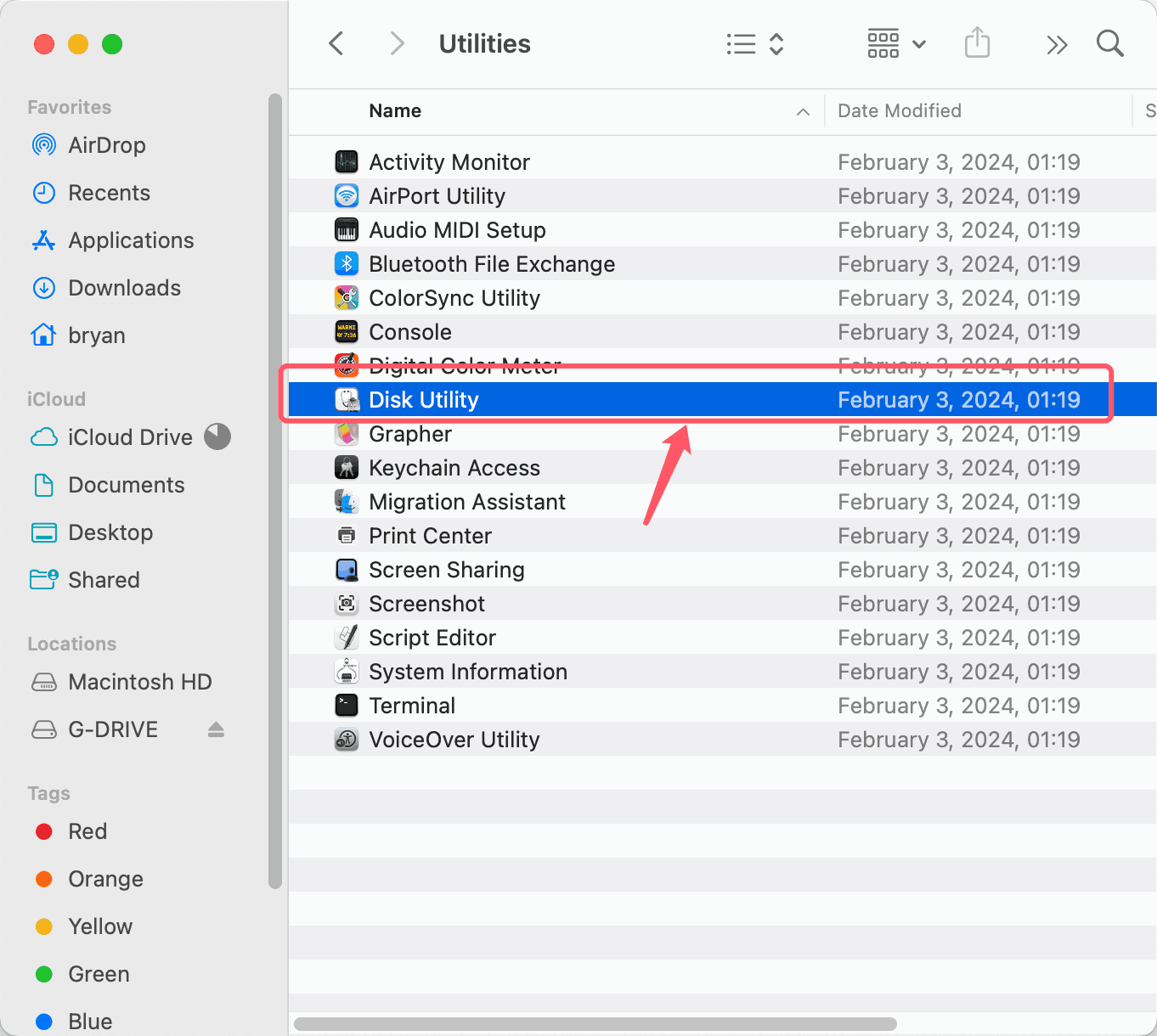Open Finder search via the magnifier icon

pos(1109,43)
